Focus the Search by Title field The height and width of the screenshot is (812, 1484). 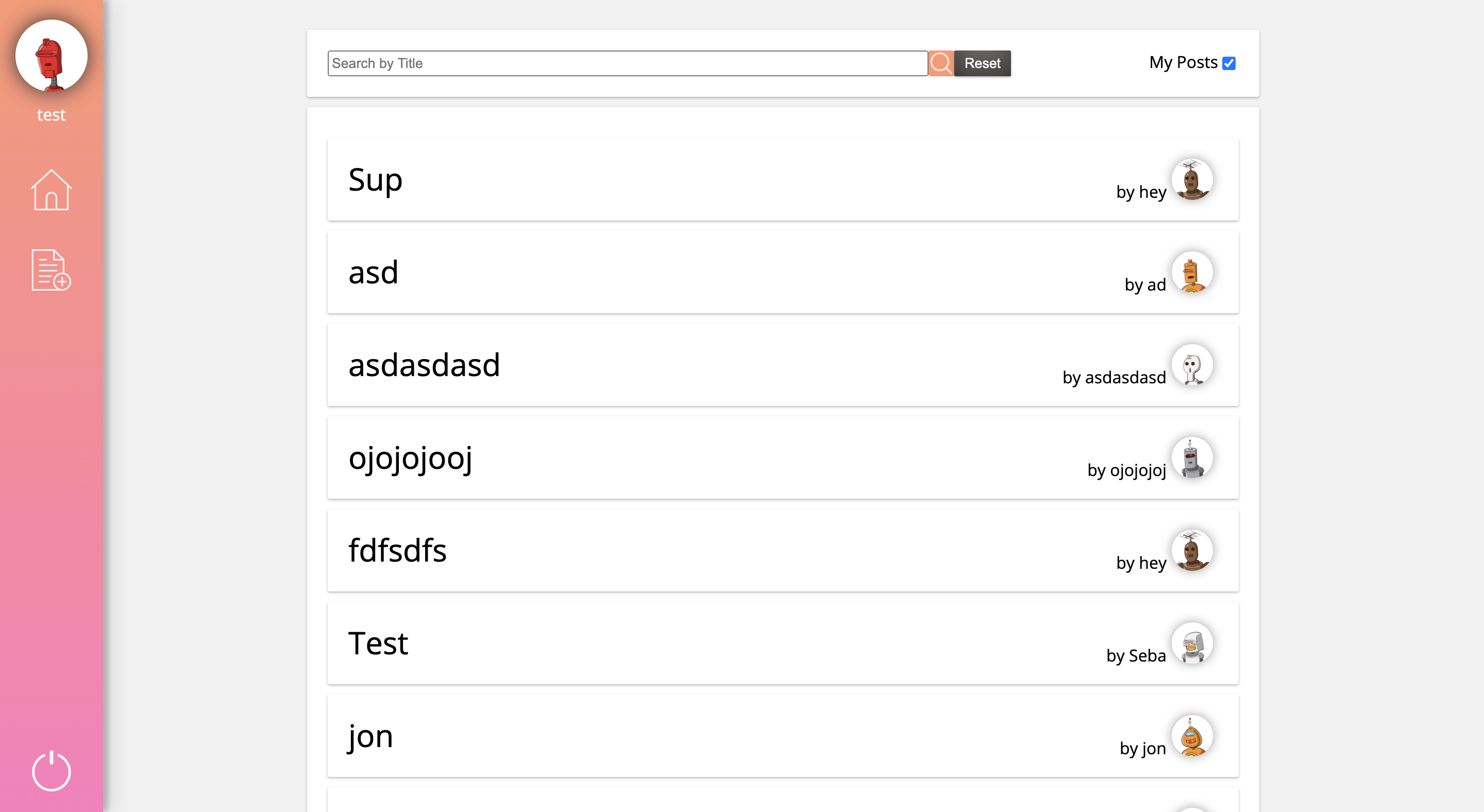[627, 63]
